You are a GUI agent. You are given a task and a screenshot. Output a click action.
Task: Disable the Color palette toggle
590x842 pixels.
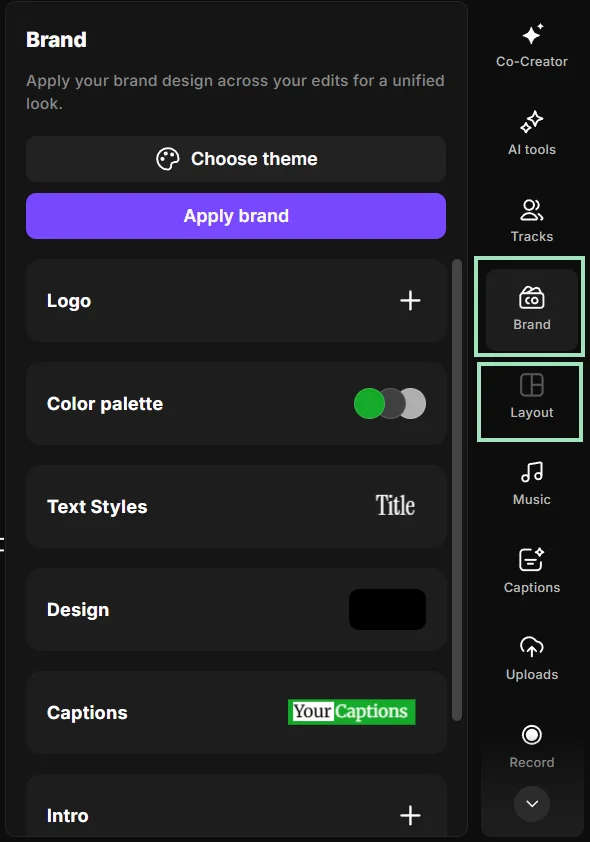click(x=389, y=403)
